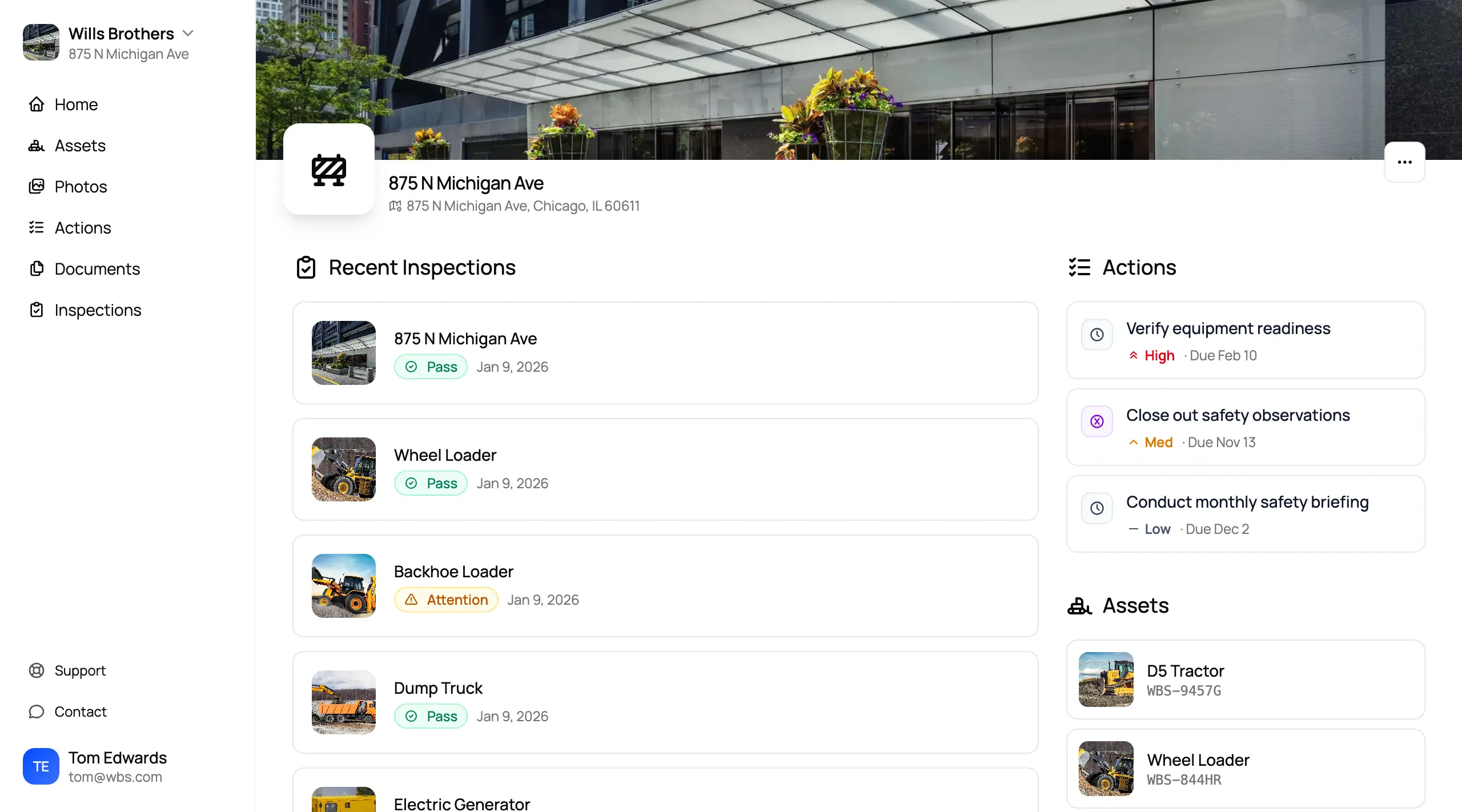1462x812 pixels.
Task: Open the three-dot more options menu
Action: coord(1404,162)
